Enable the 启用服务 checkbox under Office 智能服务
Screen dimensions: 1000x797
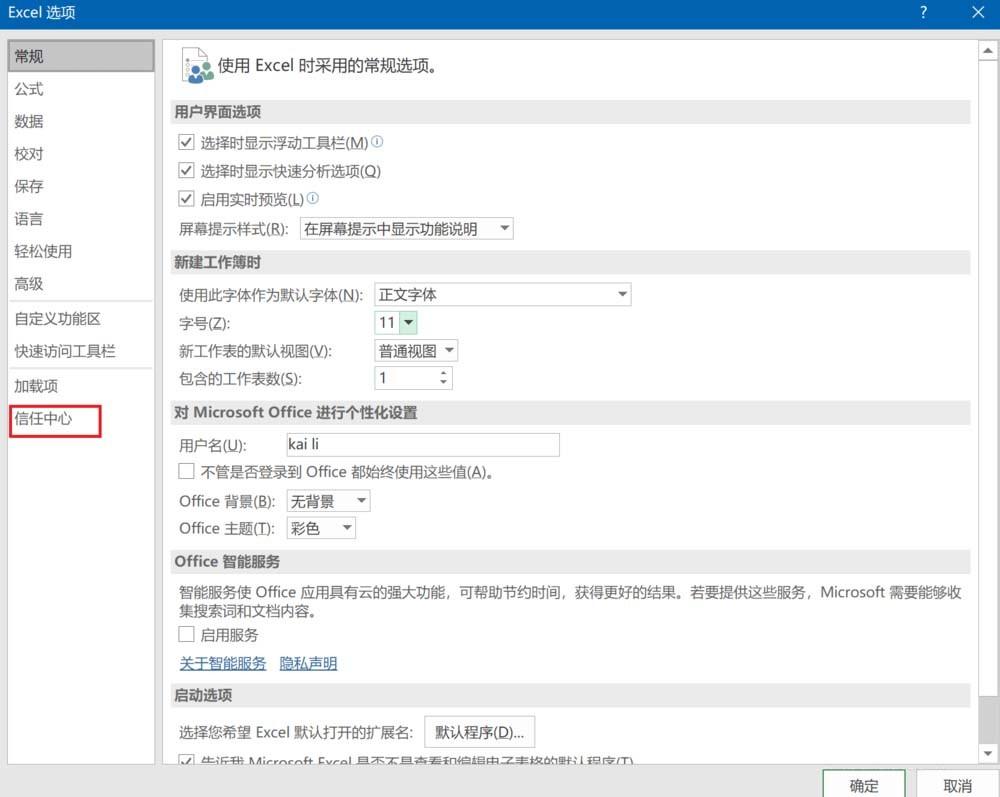(x=186, y=634)
